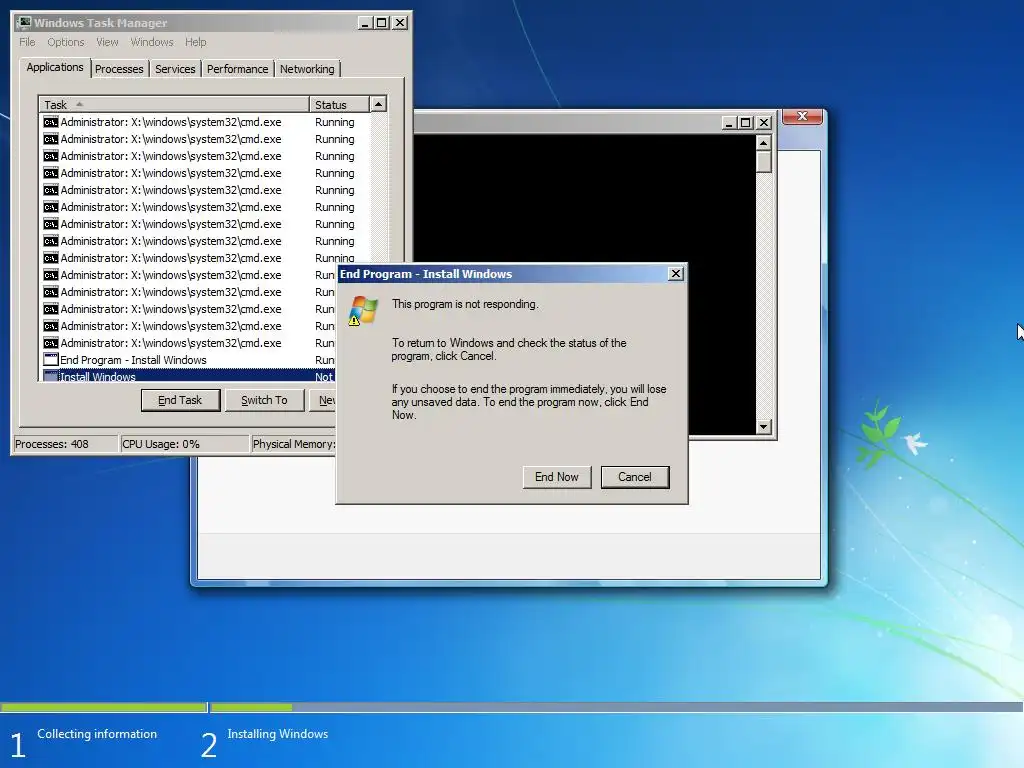The height and width of the screenshot is (768, 1024).
Task: Close the black command prompt window
Action: point(764,123)
